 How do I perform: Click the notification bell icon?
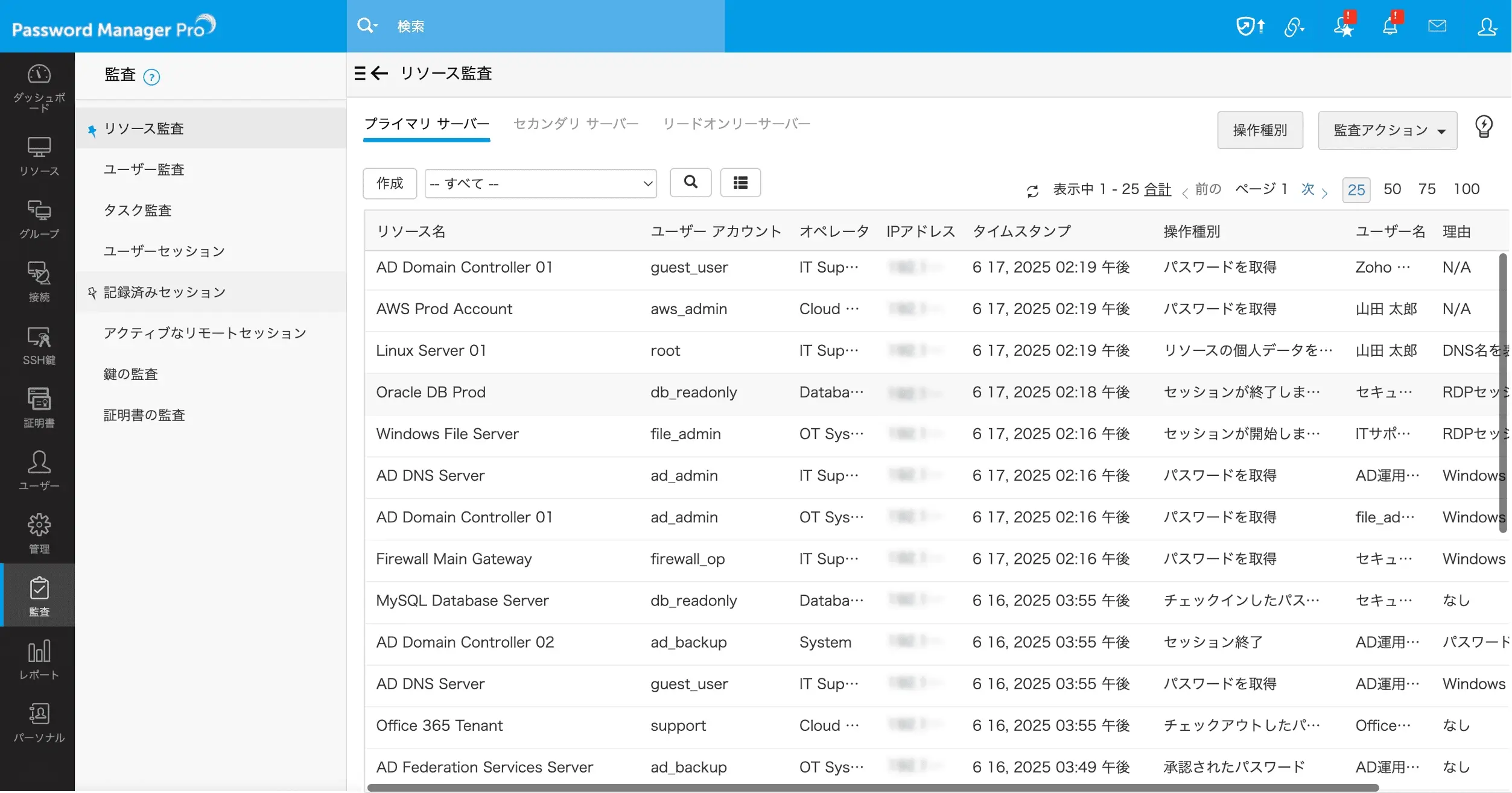(x=1390, y=27)
